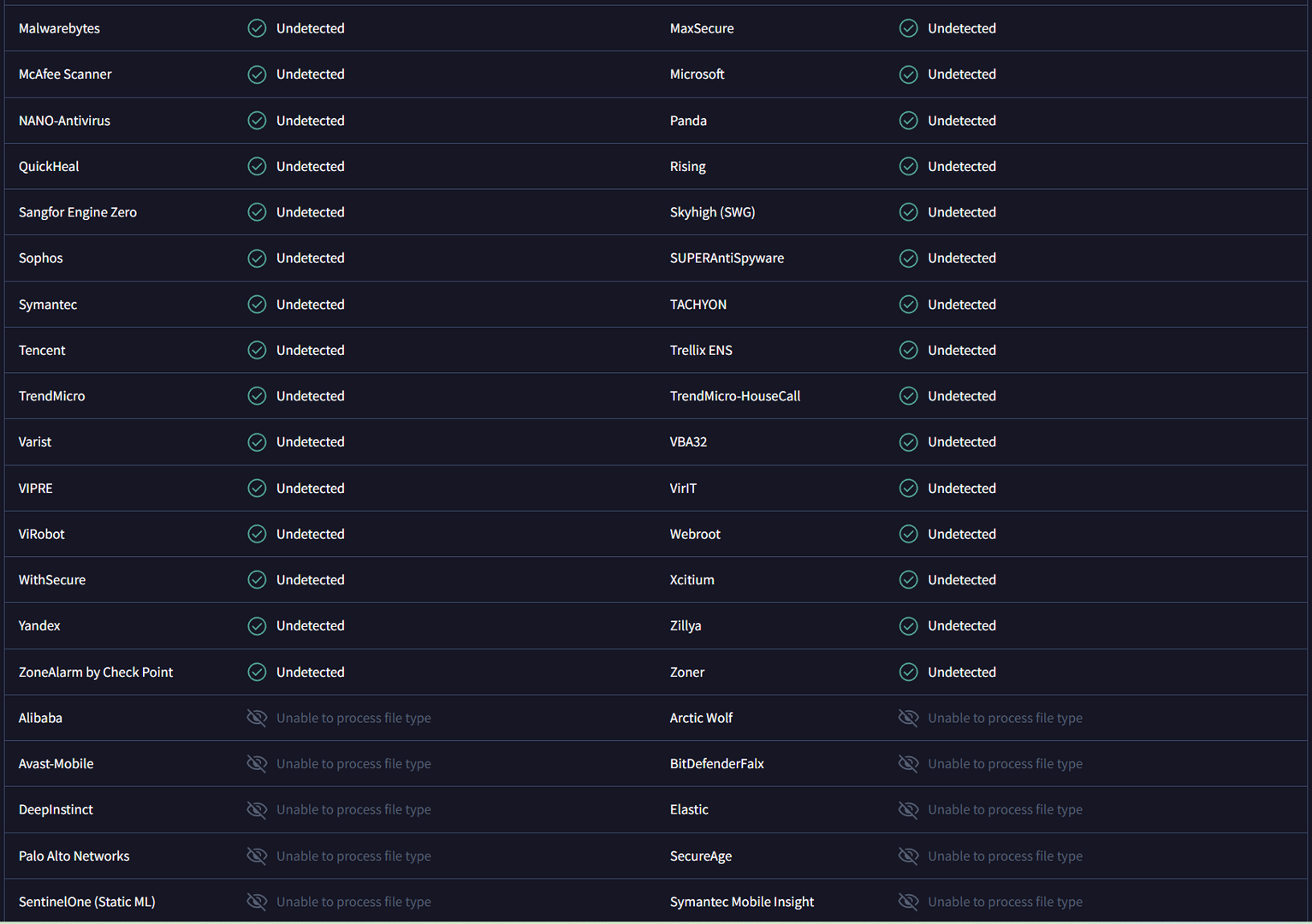
Task: Click the SUPERAntiSpyware vendor name
Action: tap(727, 258)
